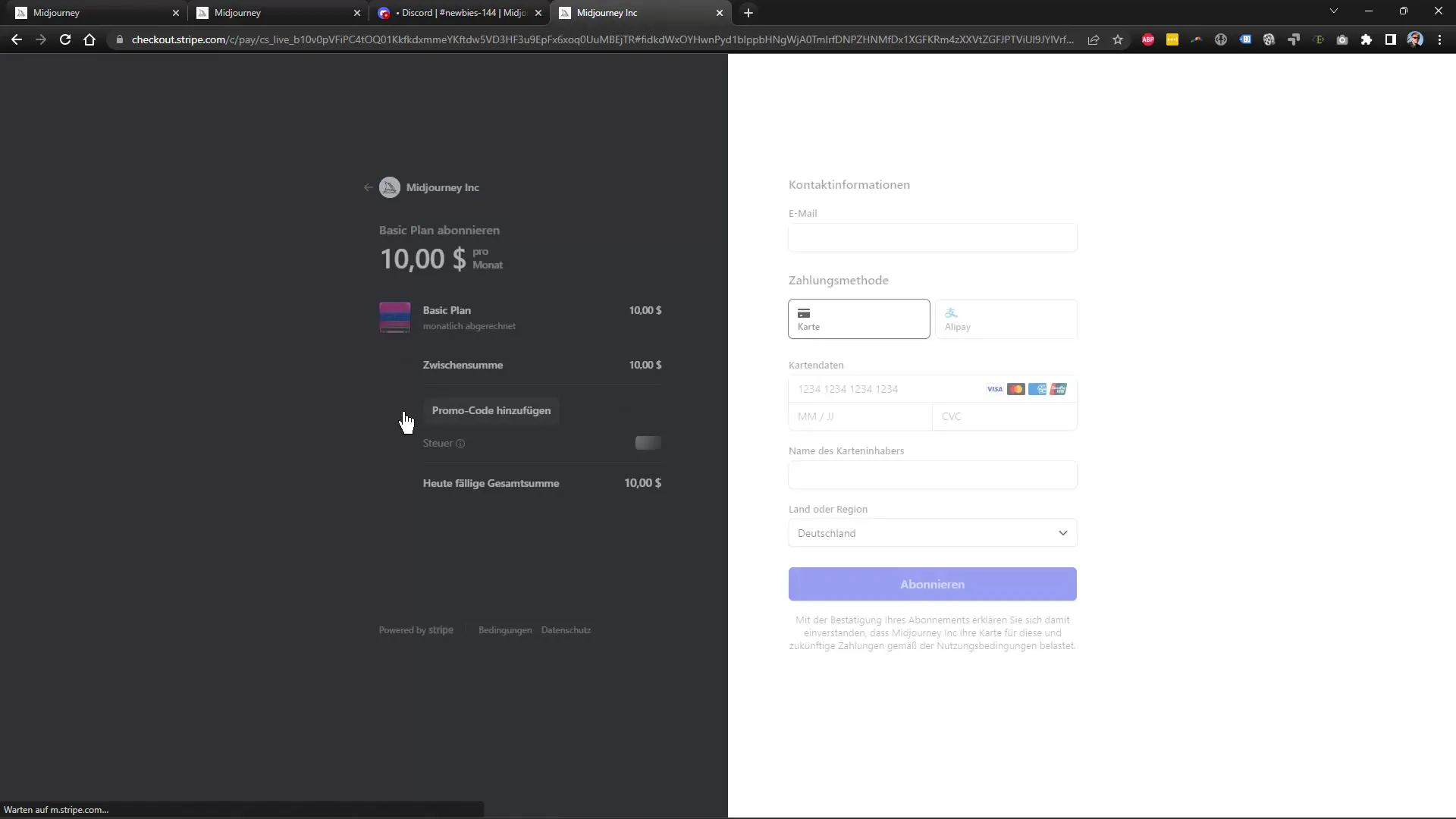Close the Discord newbies-144 tab
1456x819 pixels.
pyautogui.click(x=538, y=13)
